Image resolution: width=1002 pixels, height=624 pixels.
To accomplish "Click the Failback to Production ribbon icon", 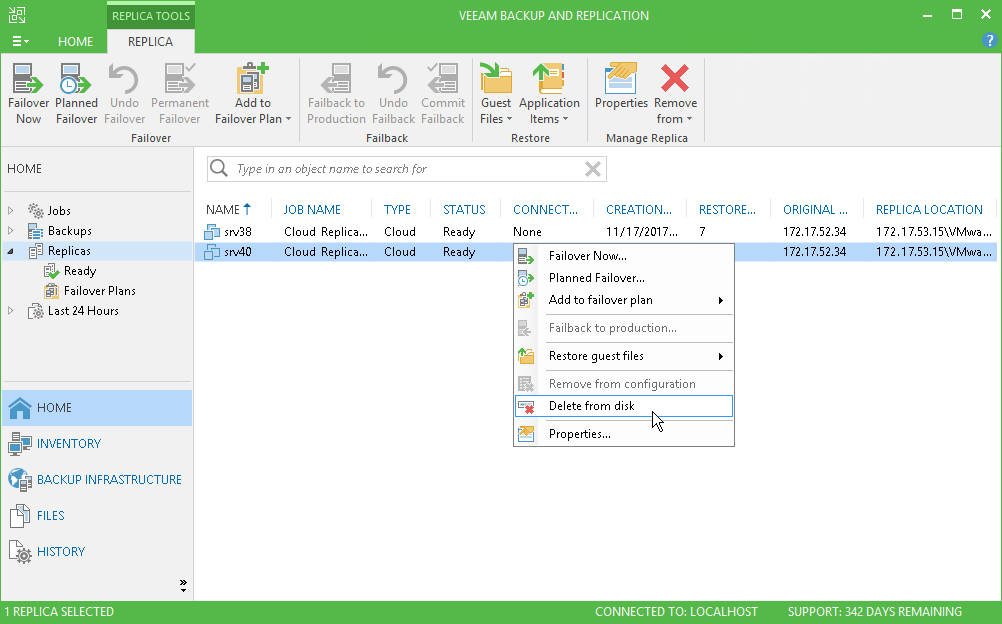I will (336, 95).
